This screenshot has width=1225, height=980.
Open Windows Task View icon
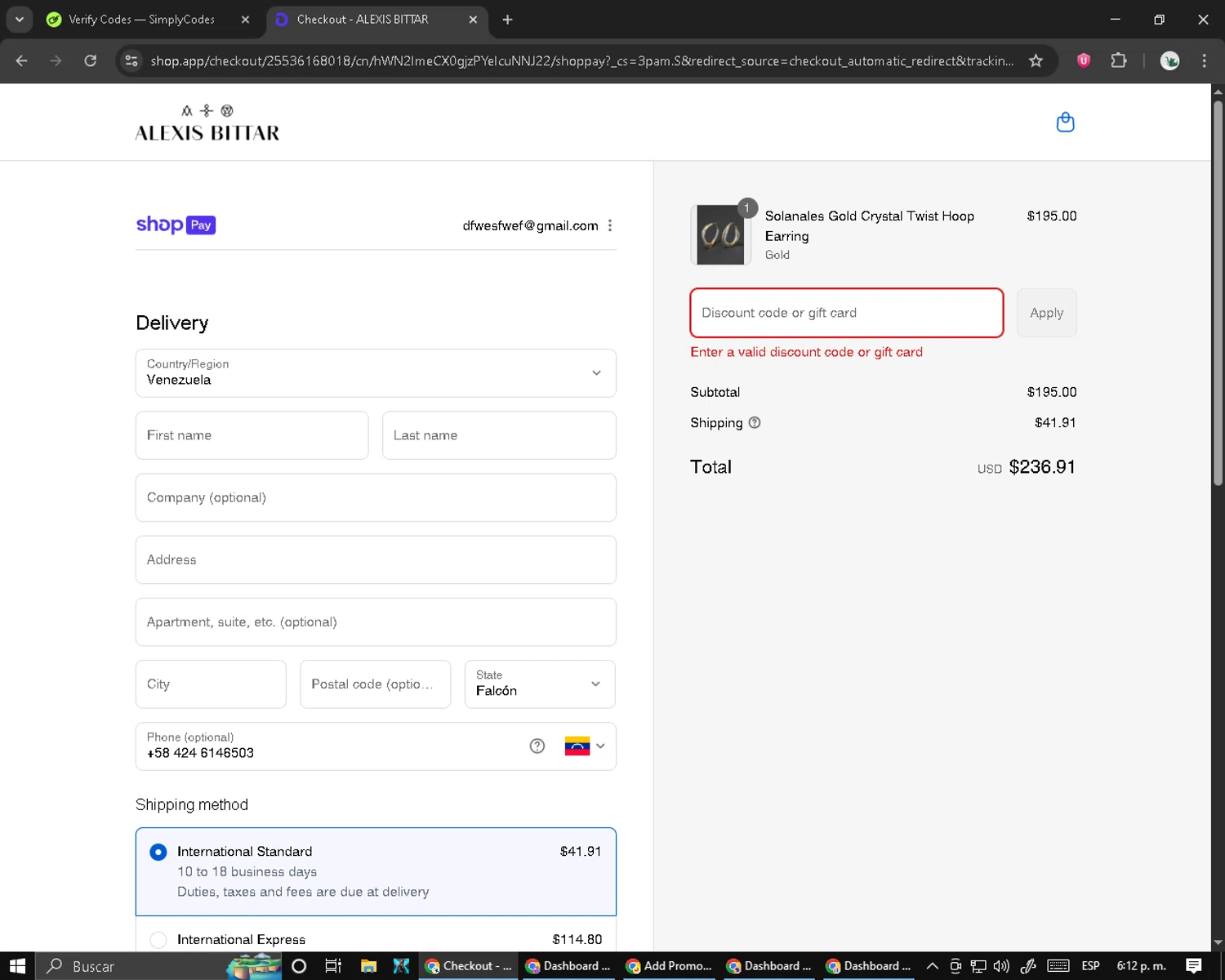pyautogui.click(x=333, y=966)
